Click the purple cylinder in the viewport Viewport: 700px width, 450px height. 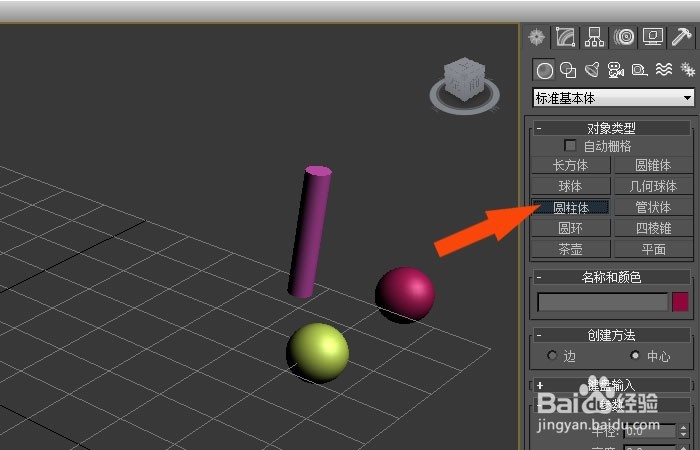[310, 232]
